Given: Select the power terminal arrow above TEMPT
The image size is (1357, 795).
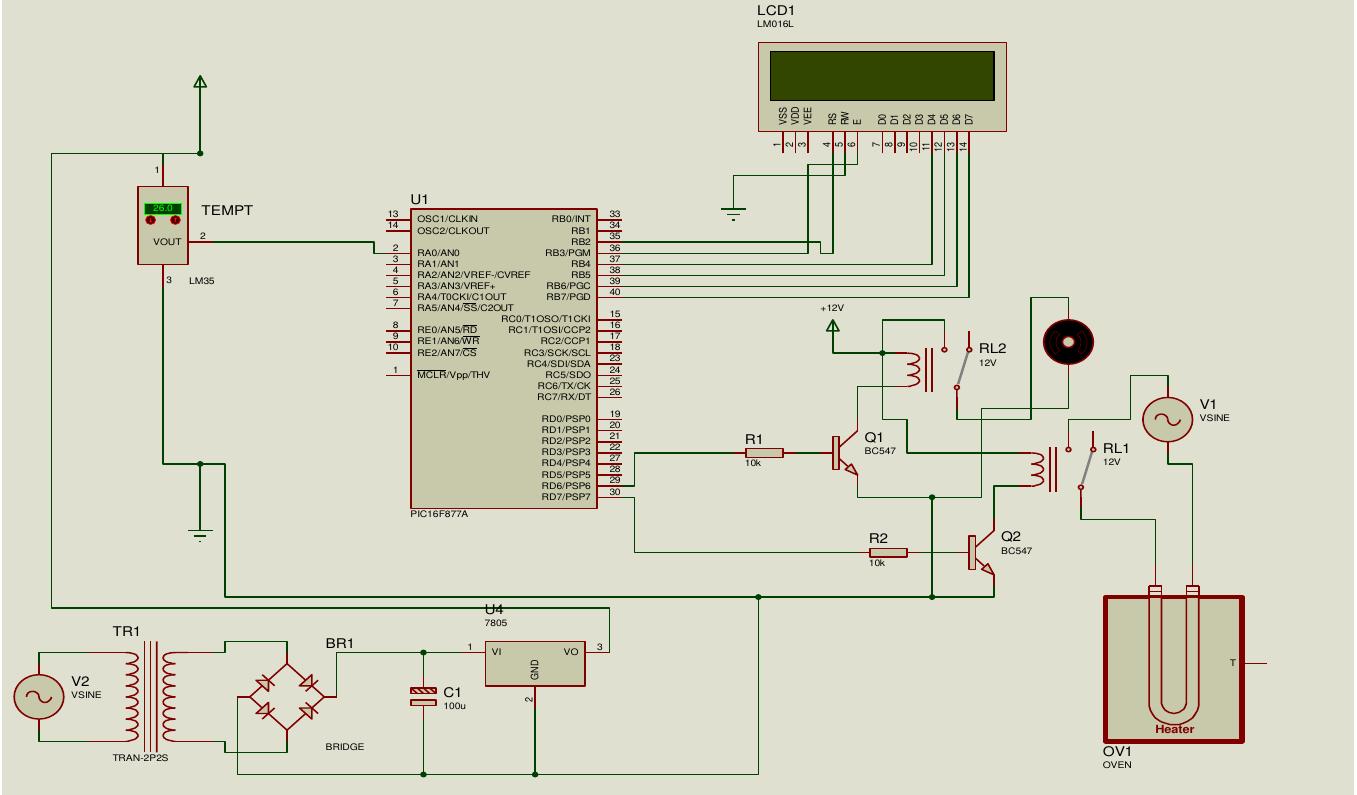Looking at the screenshot, I should tap(200, 82).
